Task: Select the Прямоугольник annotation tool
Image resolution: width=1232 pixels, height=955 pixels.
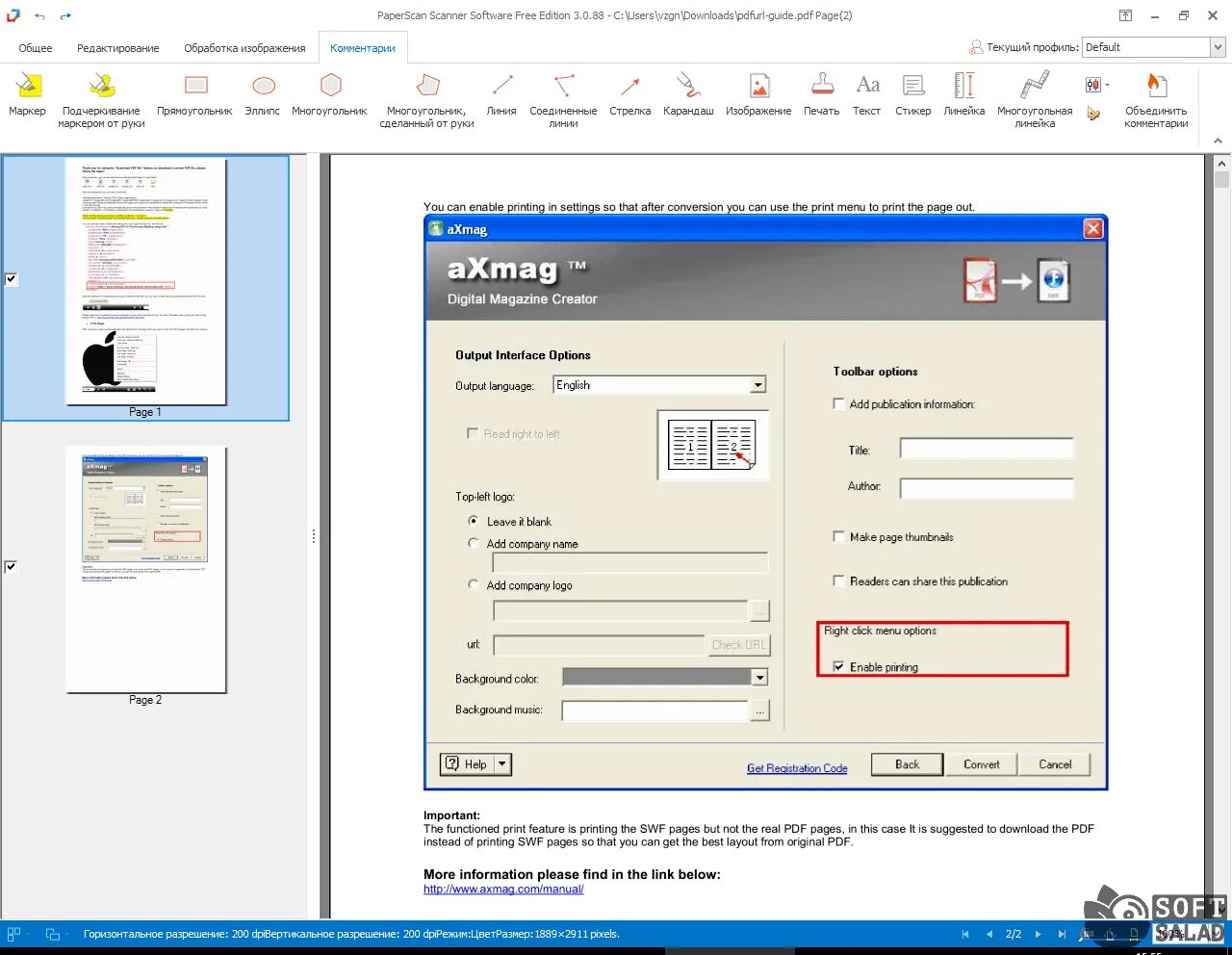Action: tap(194, 95)
